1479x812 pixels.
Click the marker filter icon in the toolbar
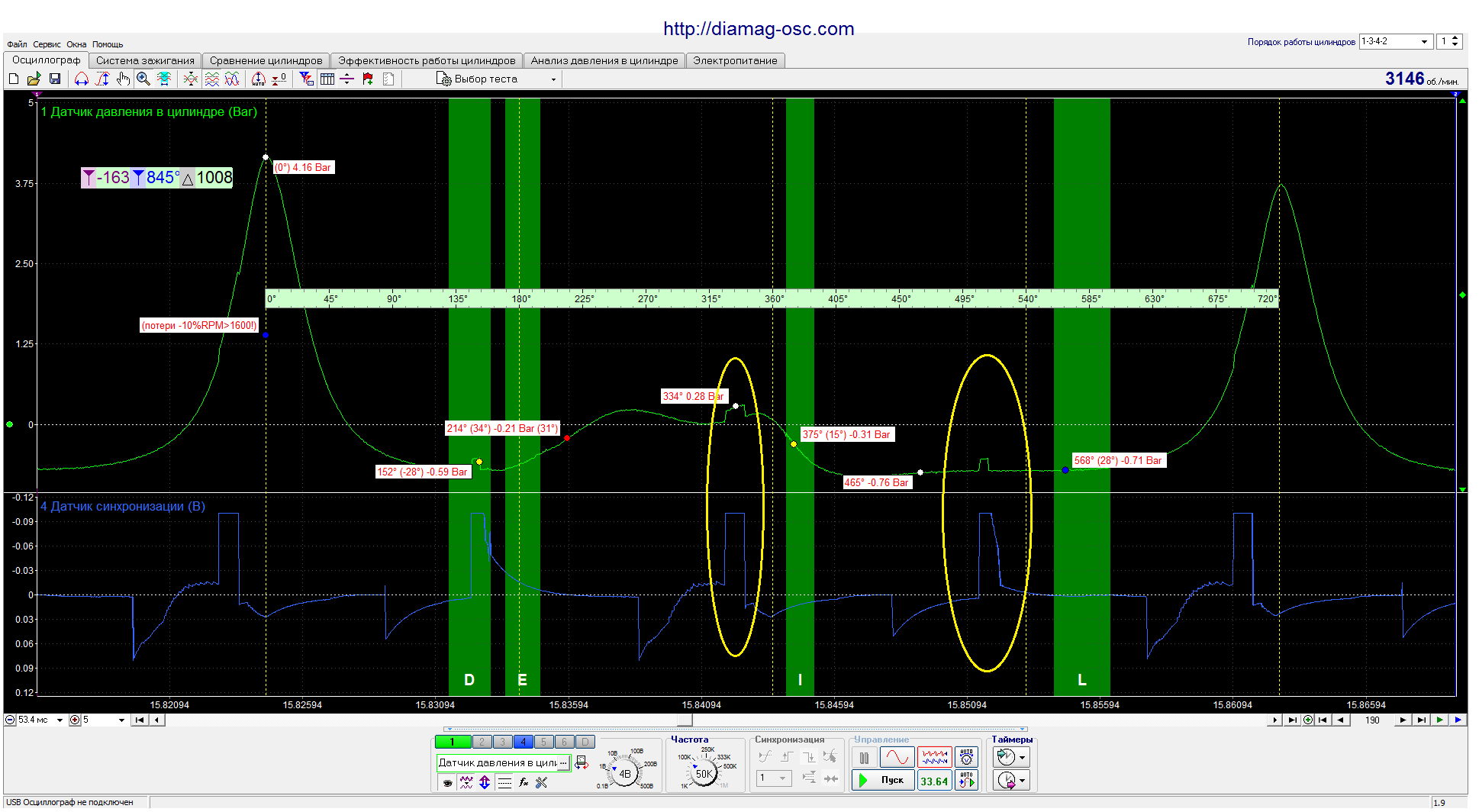(306, 79)
